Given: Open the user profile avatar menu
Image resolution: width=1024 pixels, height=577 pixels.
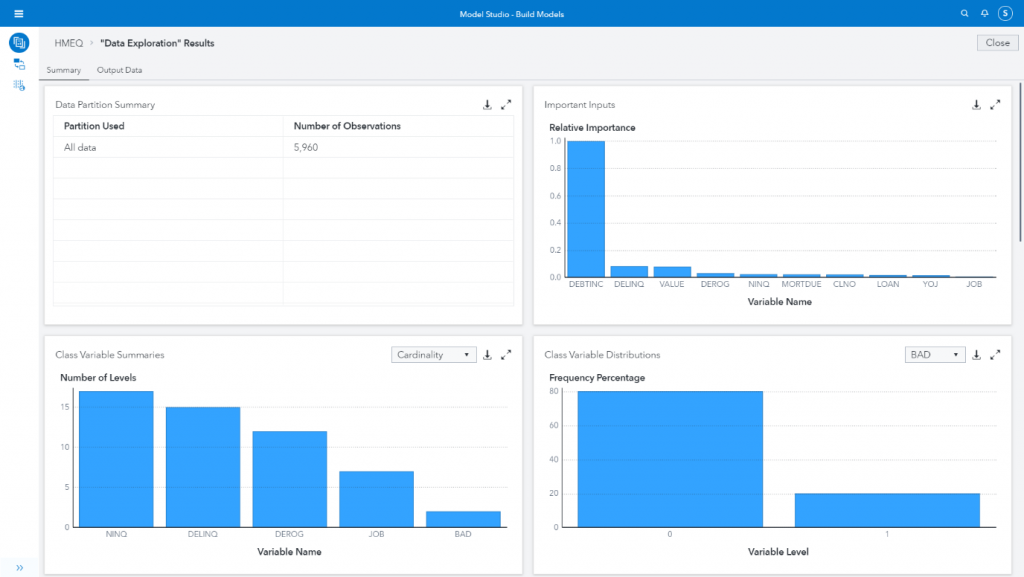Looking at the screenshot, I should [x=1008, y=13].
